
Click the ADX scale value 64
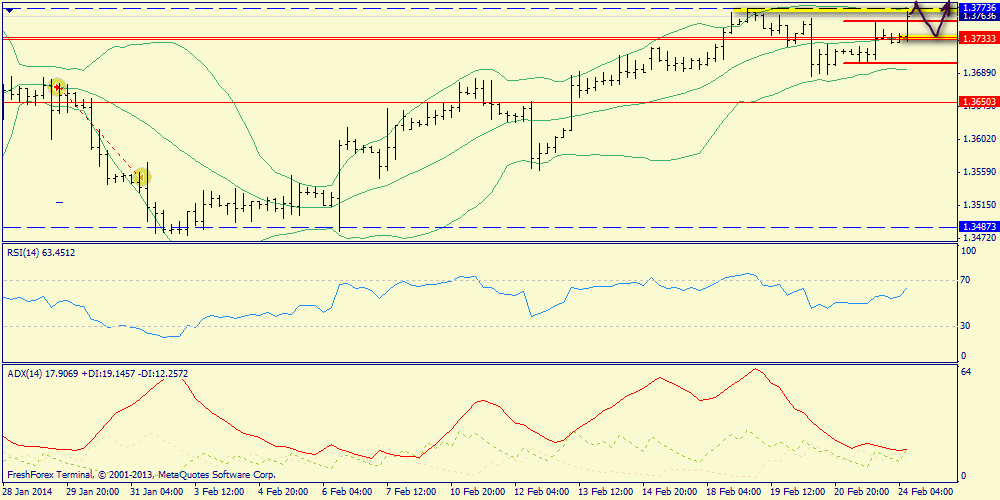click(x=966, y=371)
